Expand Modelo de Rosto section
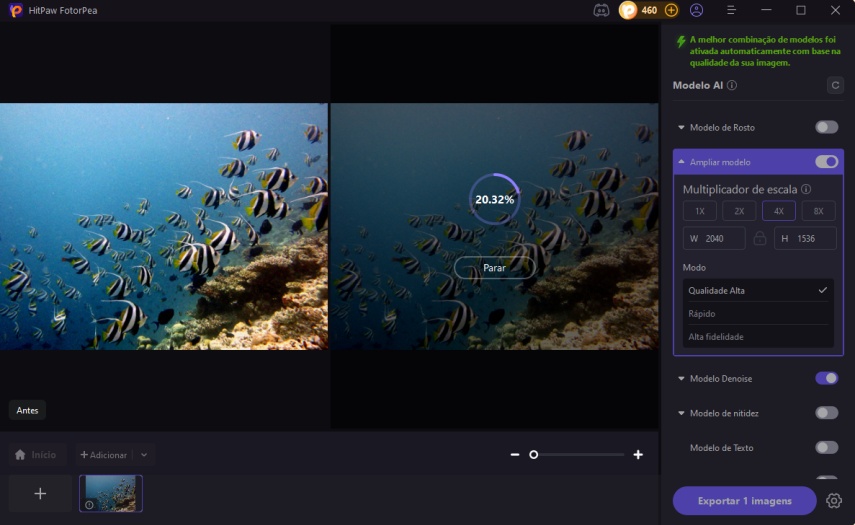Image resolution: width=855 pixels, height=525 pixels. (x=681, y=128)
